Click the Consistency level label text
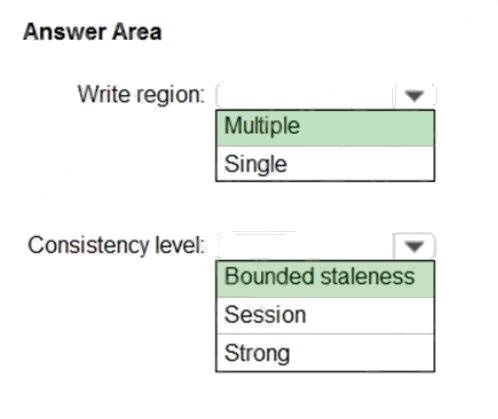The image size is (498, 419). tap(116, 245)
